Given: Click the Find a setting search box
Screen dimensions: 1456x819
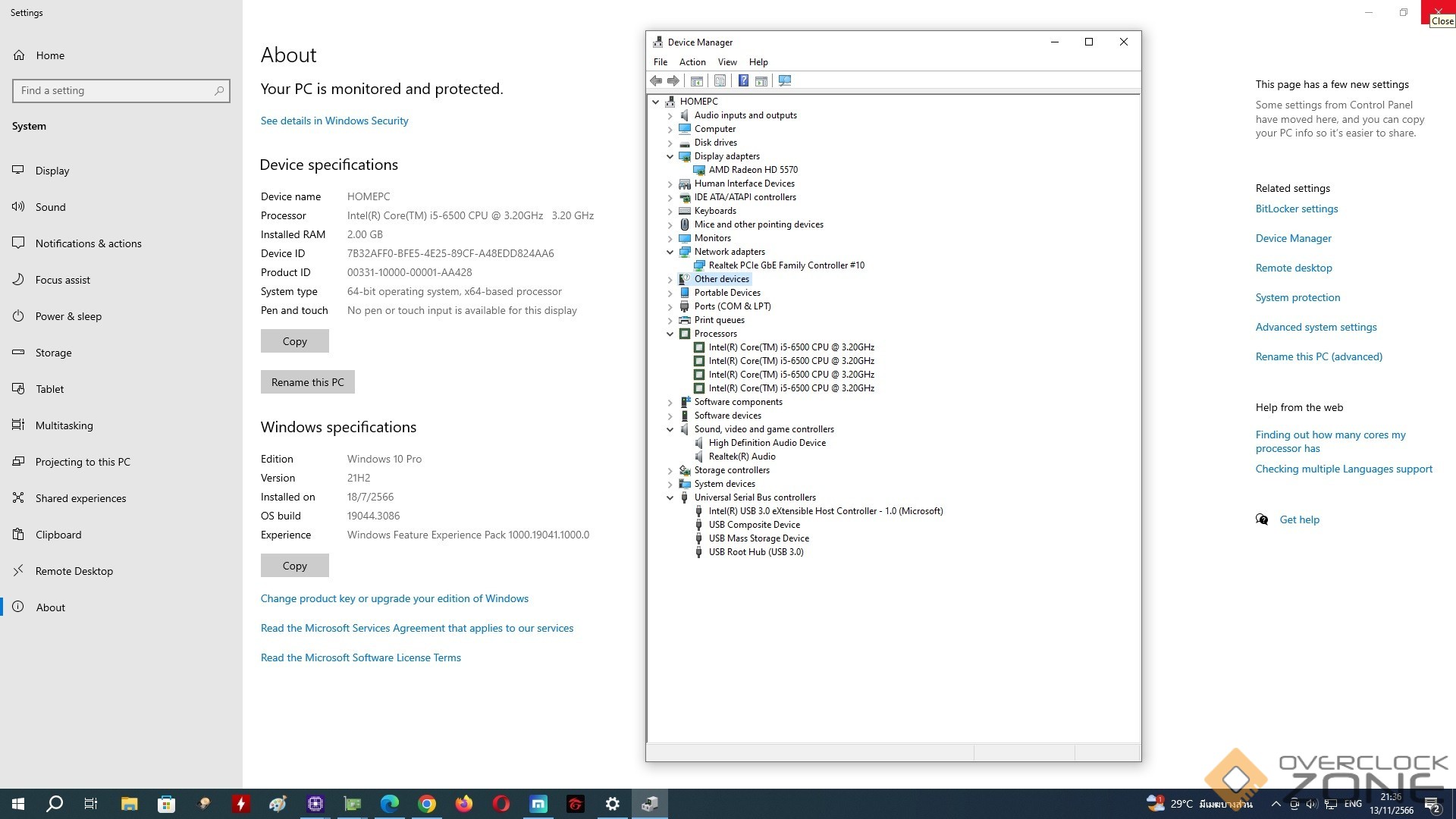Looking at the screenshot, I should (114, 91).
